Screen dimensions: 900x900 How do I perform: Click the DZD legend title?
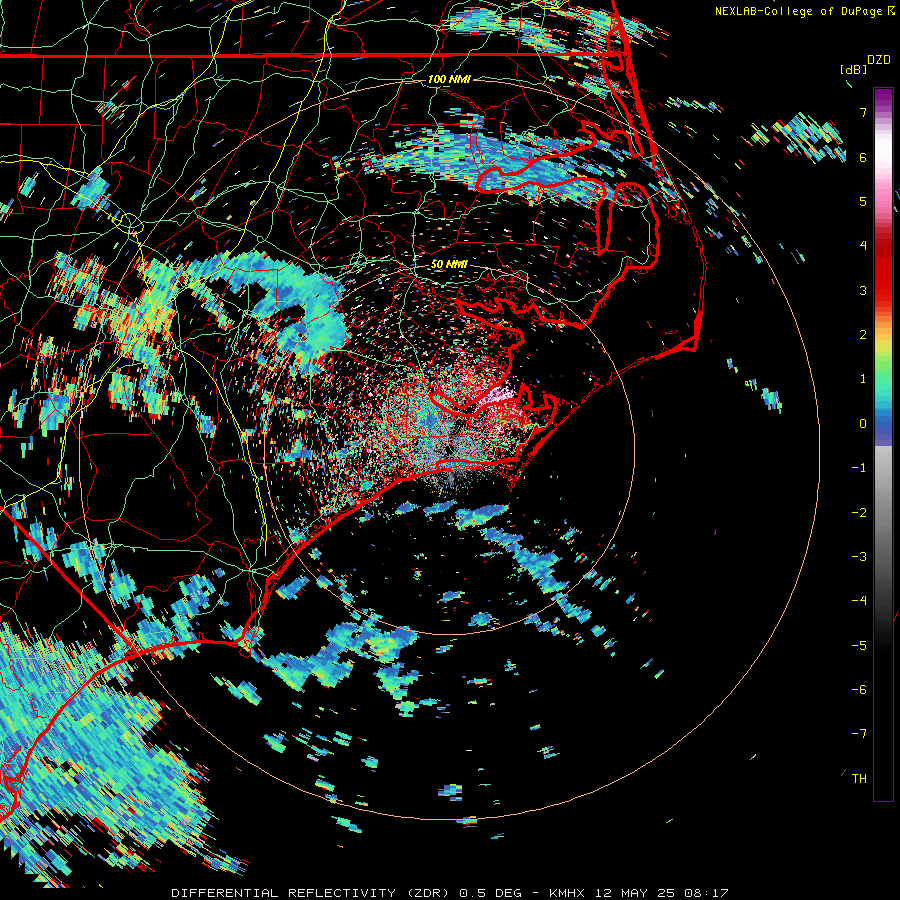879,60
